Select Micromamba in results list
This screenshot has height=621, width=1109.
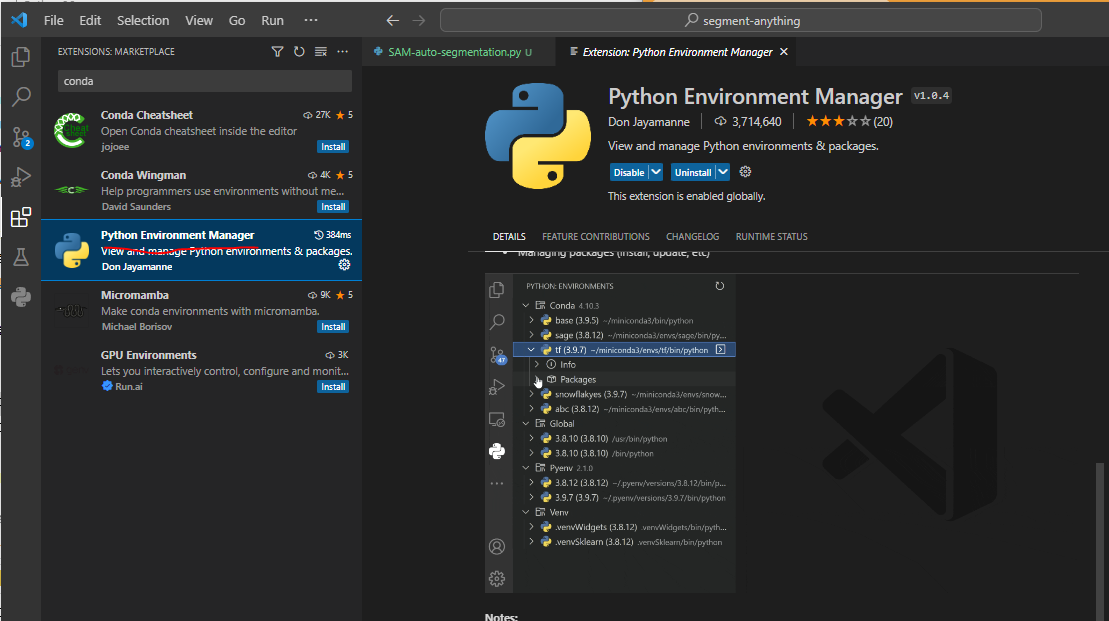(x=202, y=310)
